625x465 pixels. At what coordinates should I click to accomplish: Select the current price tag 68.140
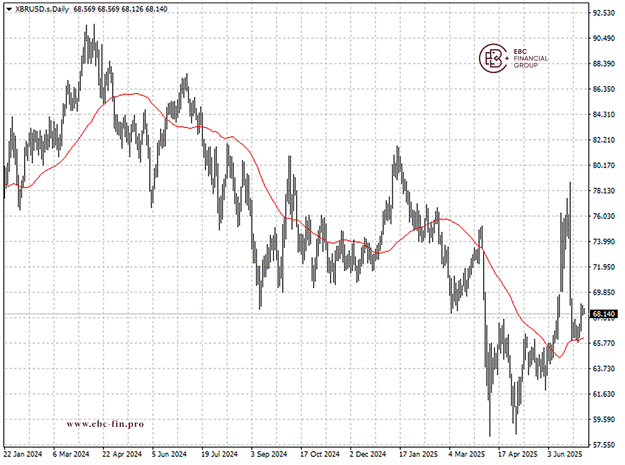pyautogui.click(x=603, y=313)
